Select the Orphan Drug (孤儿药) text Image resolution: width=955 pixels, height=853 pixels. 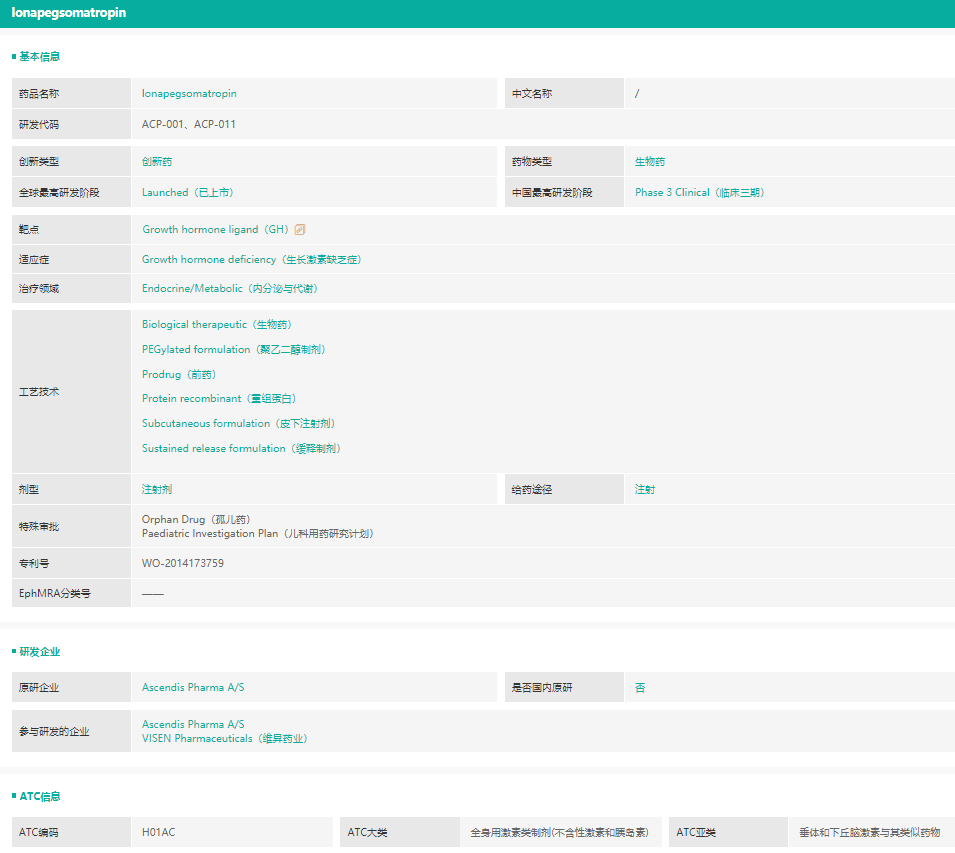(x=196, y=519)
